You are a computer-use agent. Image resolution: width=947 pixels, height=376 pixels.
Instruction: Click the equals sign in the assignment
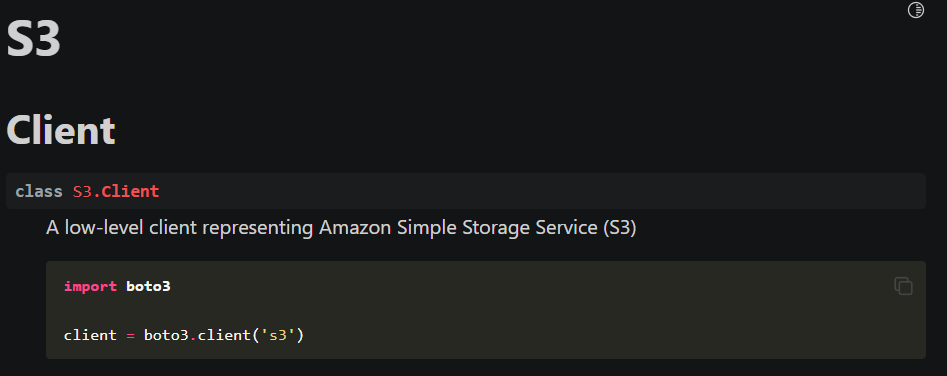[130, 335]
